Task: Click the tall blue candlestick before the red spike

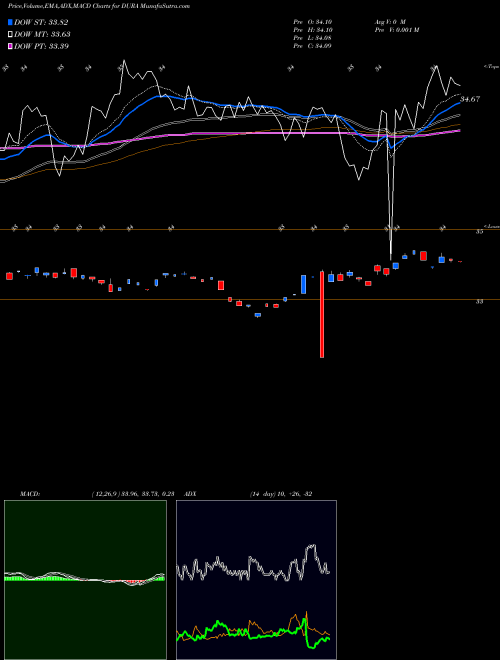Action: coord(303,284)
